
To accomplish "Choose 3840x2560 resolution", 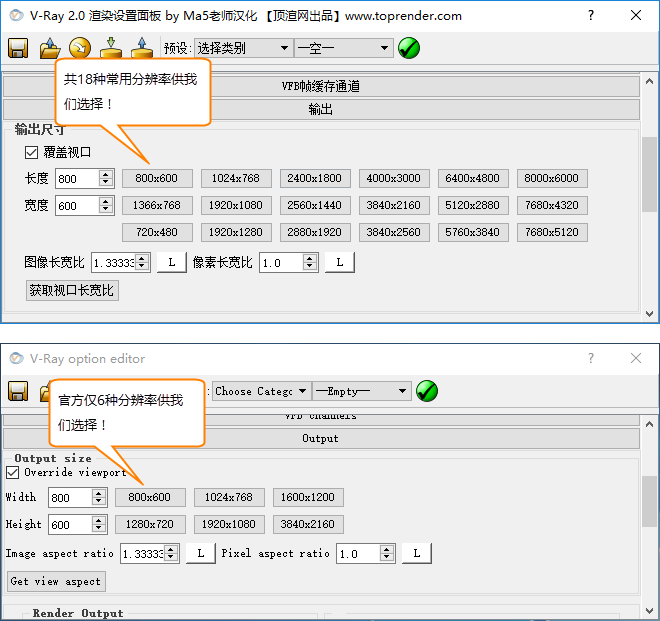I will (394, 232).
